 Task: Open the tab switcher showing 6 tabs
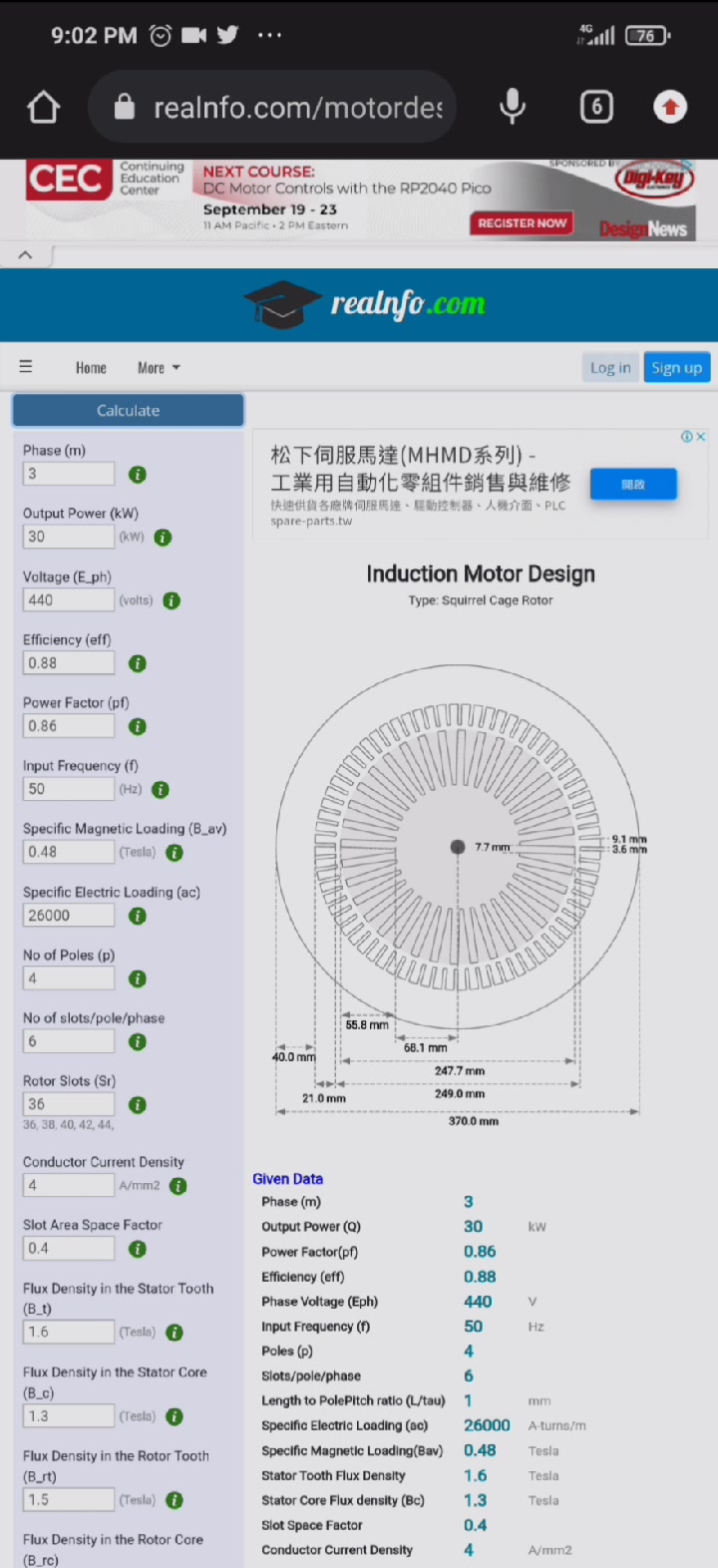(596, 107)
